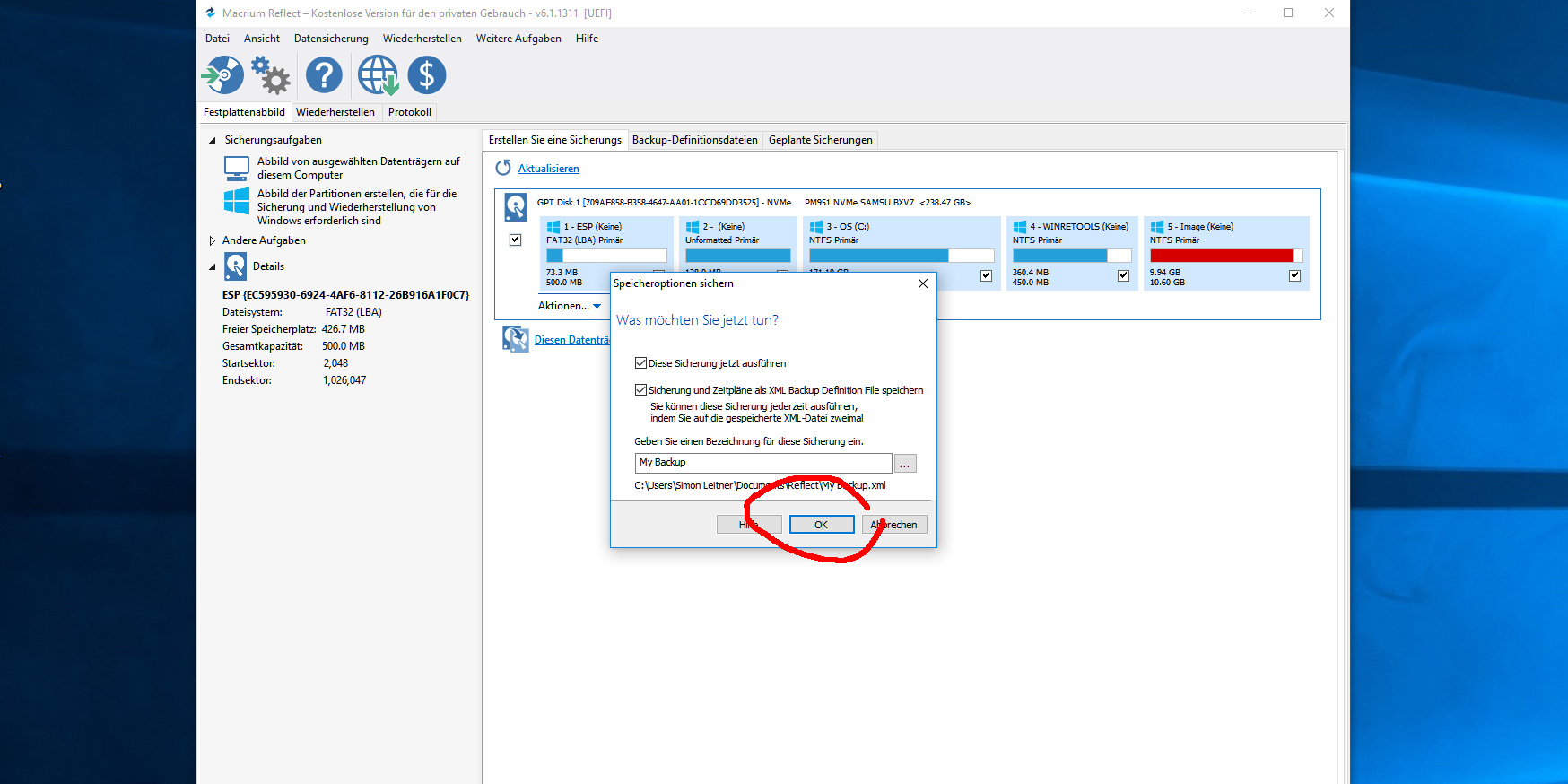Screen dimensions: 1568x784
Task: Click the usage bar of partition 4 - WINRETOOLS
Action: point(1072,256)
